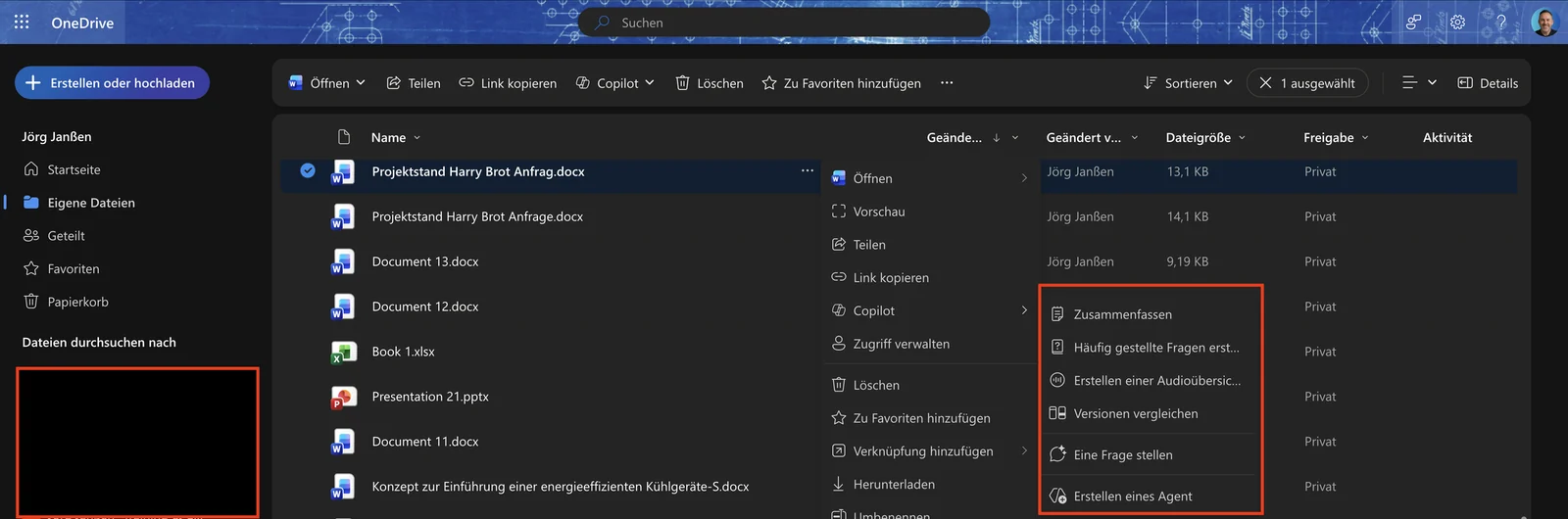Select Zusammenfassen in Copilot submenu
The width and height of the screenshot is (1568, 519).
[1151, 315]
